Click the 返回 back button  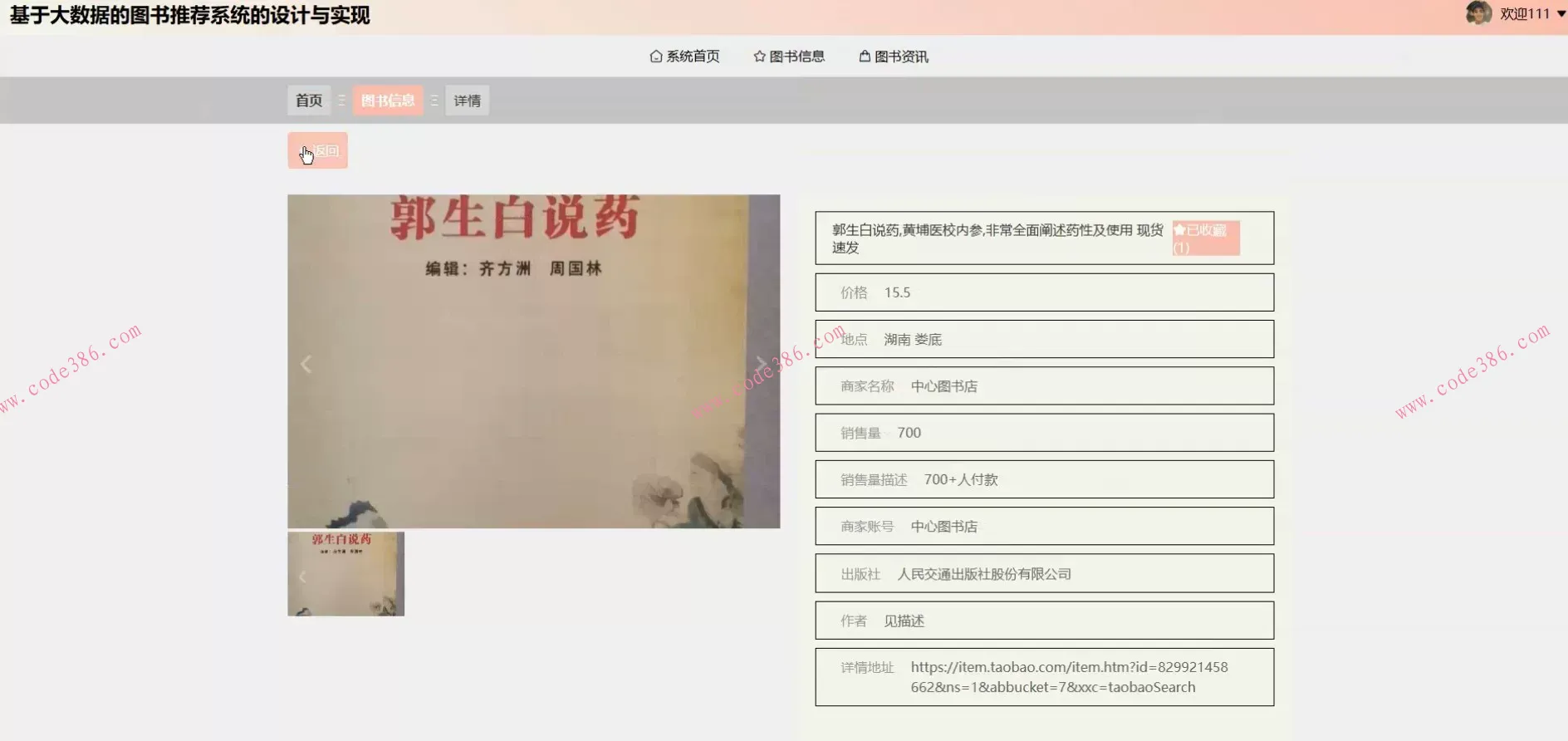318,150
